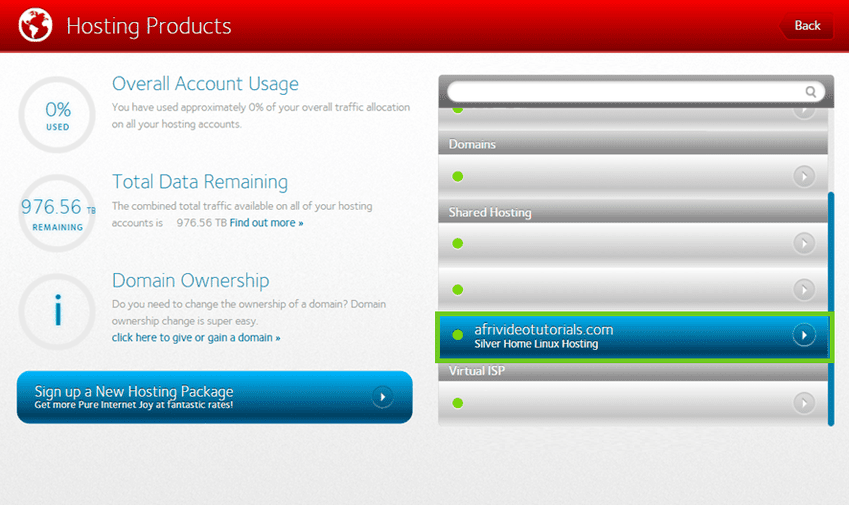Click the globe icon in the header
The image size is (849, 505).
point(36,25)
